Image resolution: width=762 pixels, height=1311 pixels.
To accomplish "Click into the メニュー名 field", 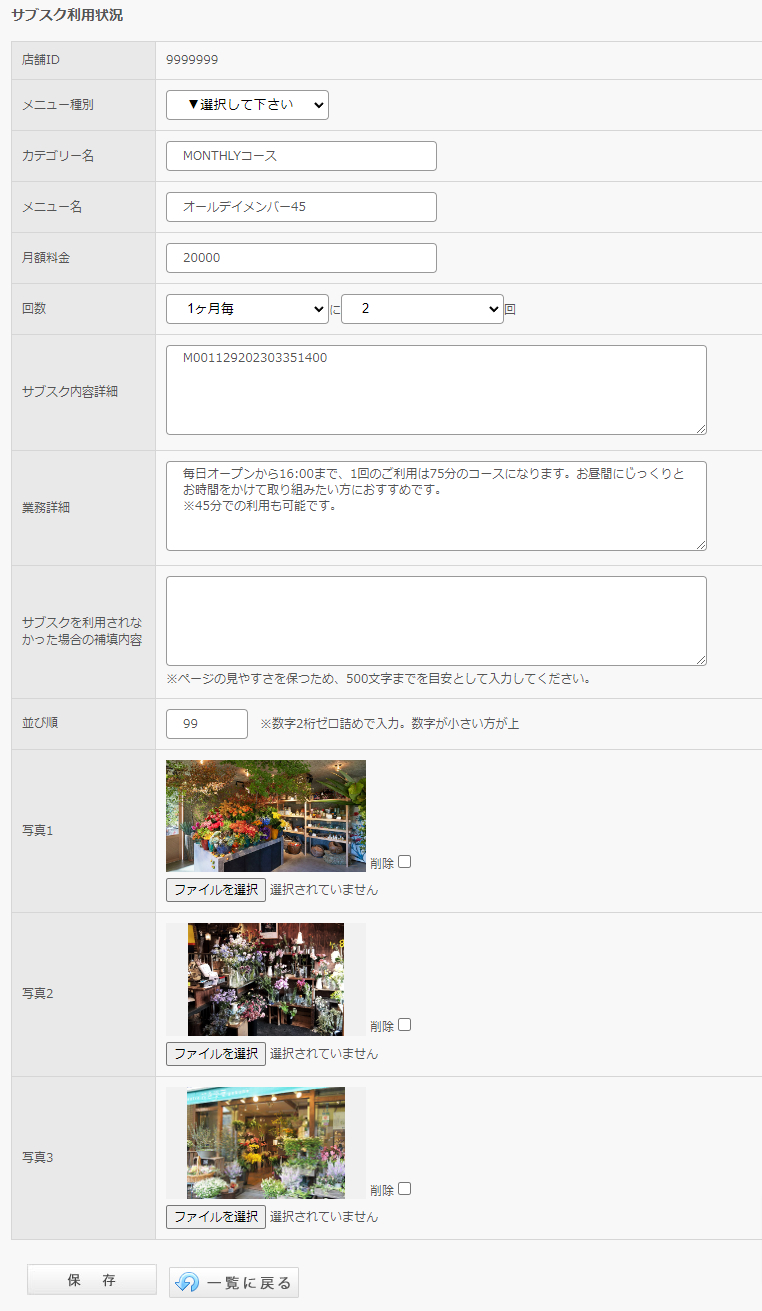I will click(301, 207).
